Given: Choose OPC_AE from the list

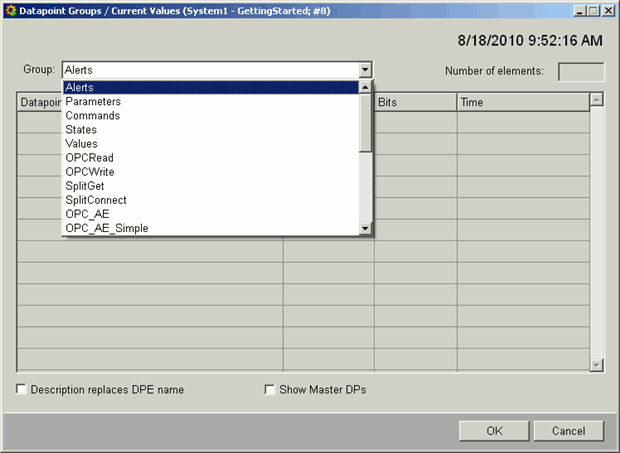Looking at the screenshot, I should click(87, 214).
